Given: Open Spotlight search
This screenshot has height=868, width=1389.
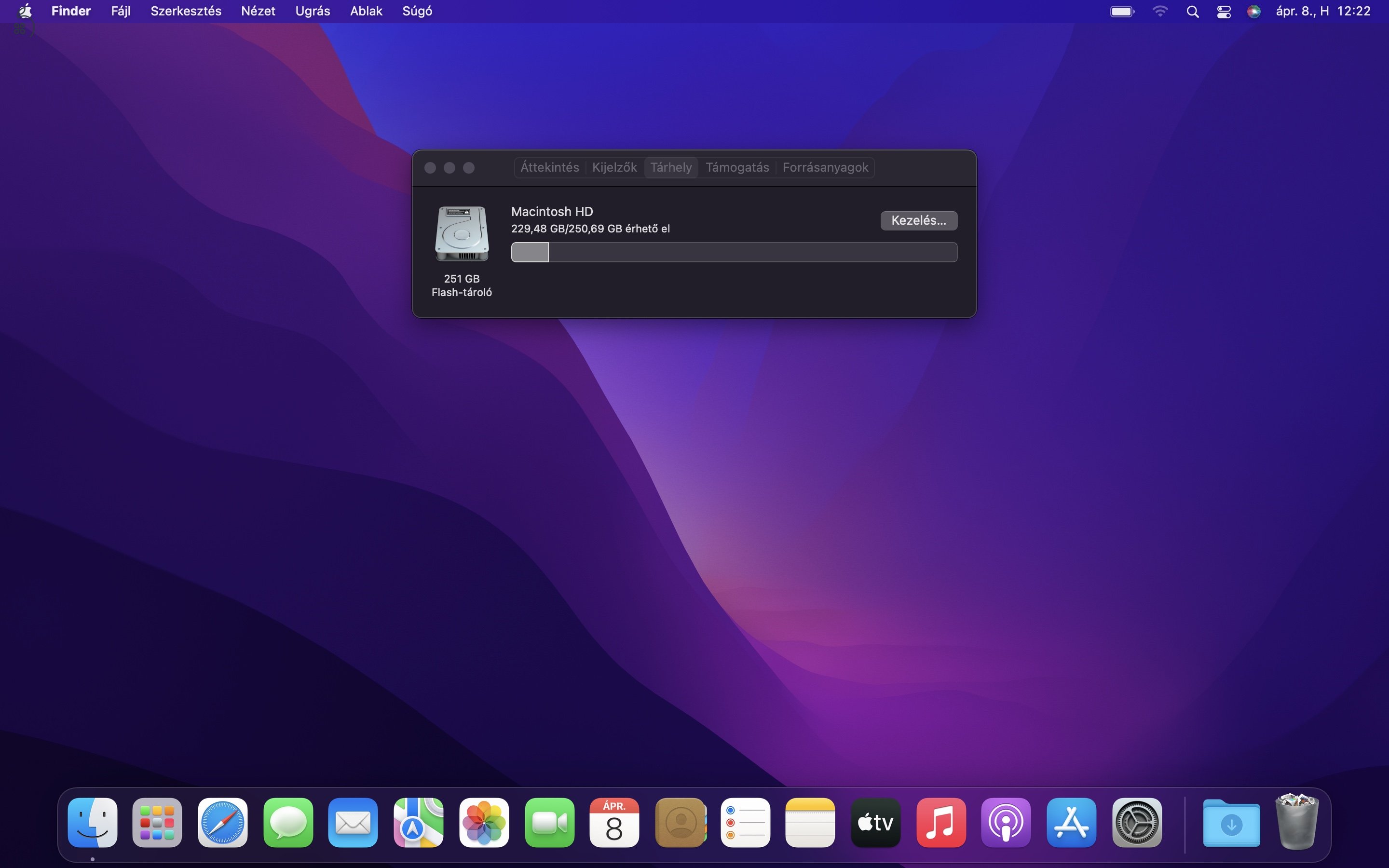Looking at the screenshot, I should [x=1192, y=12].
